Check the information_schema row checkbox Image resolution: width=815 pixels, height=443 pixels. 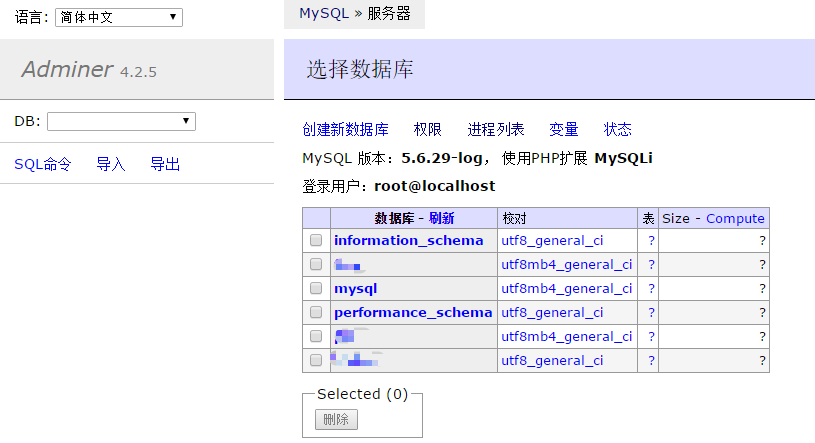316,240
